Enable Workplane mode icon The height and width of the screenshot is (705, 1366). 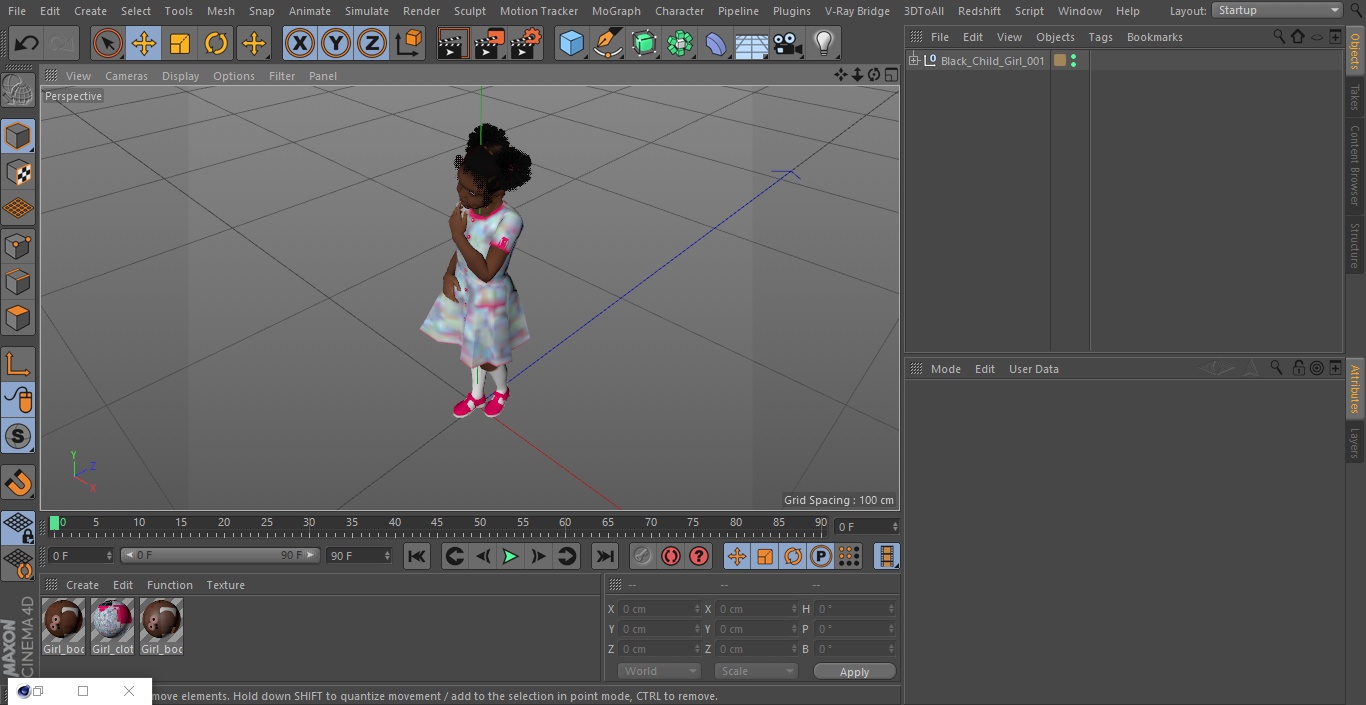[x=18, y=209]
